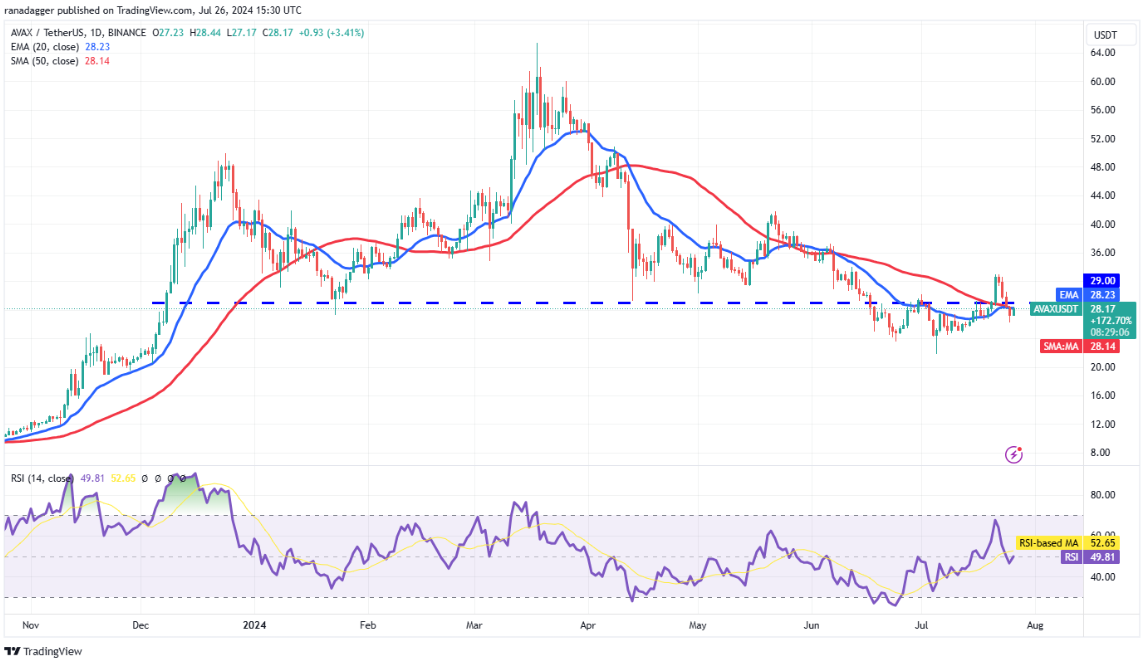Select the SMA (50, close) indicator legend
Image resolution: width=1143 pixels, height=664 pixels.
pos(44,61)
